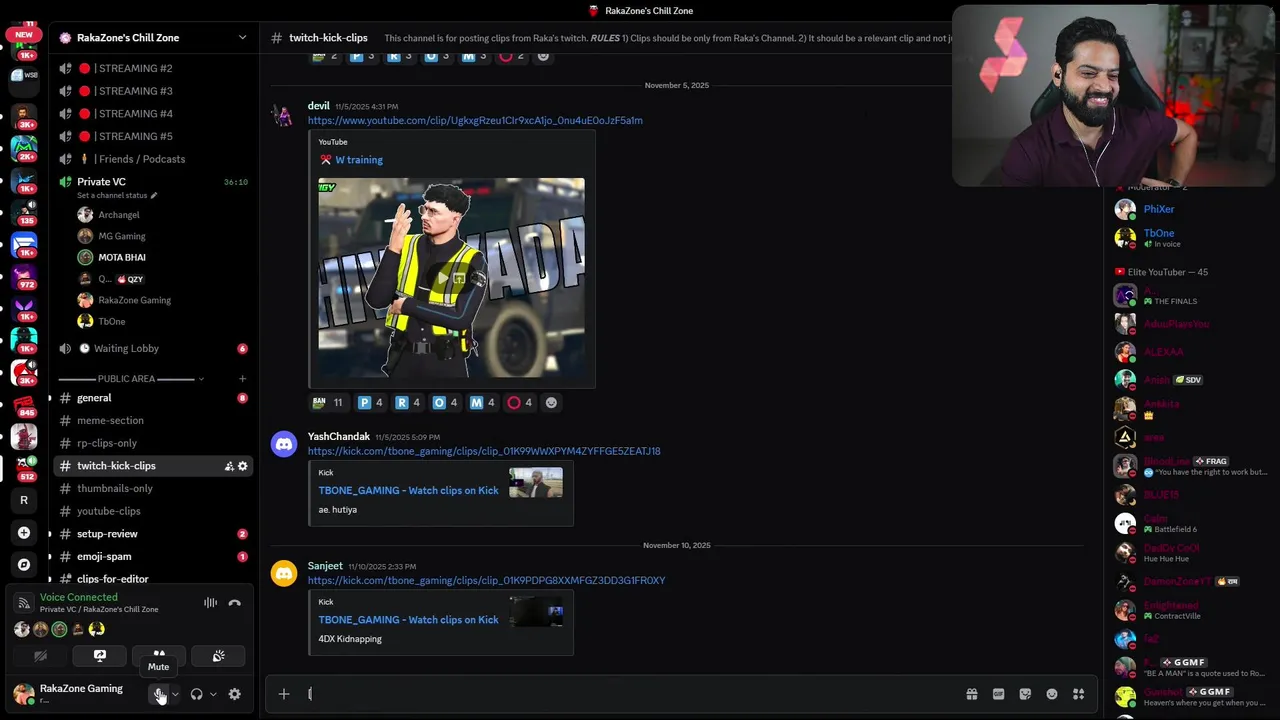Open headphone output options chevron
This screenshot has height=720, width=1280.
212,694
